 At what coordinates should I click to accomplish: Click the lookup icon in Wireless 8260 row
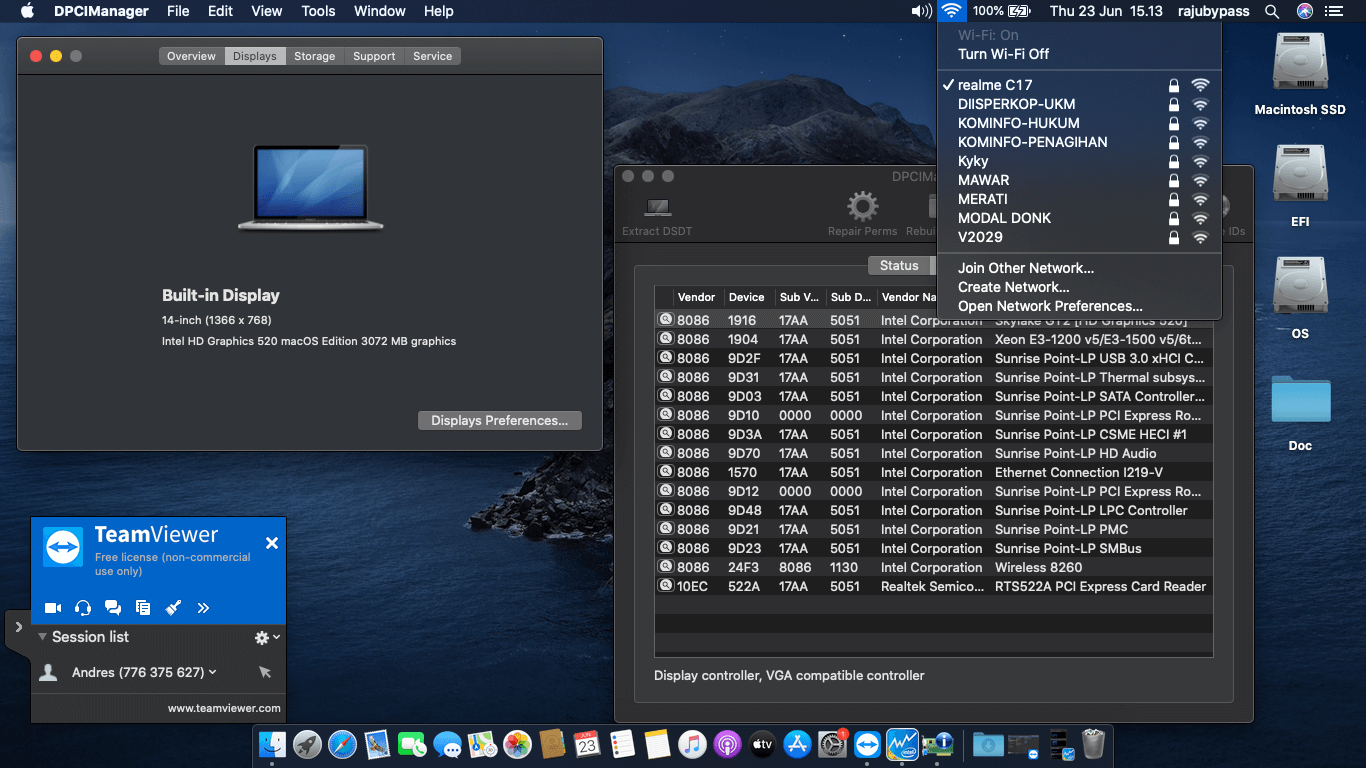666,567
